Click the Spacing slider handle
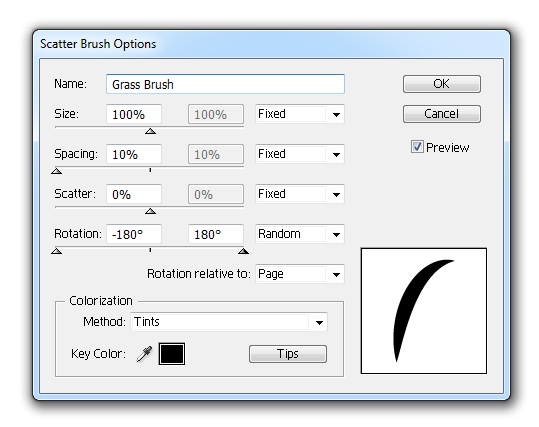Screen dimensions: 539x427 click(x=57, y=171)
